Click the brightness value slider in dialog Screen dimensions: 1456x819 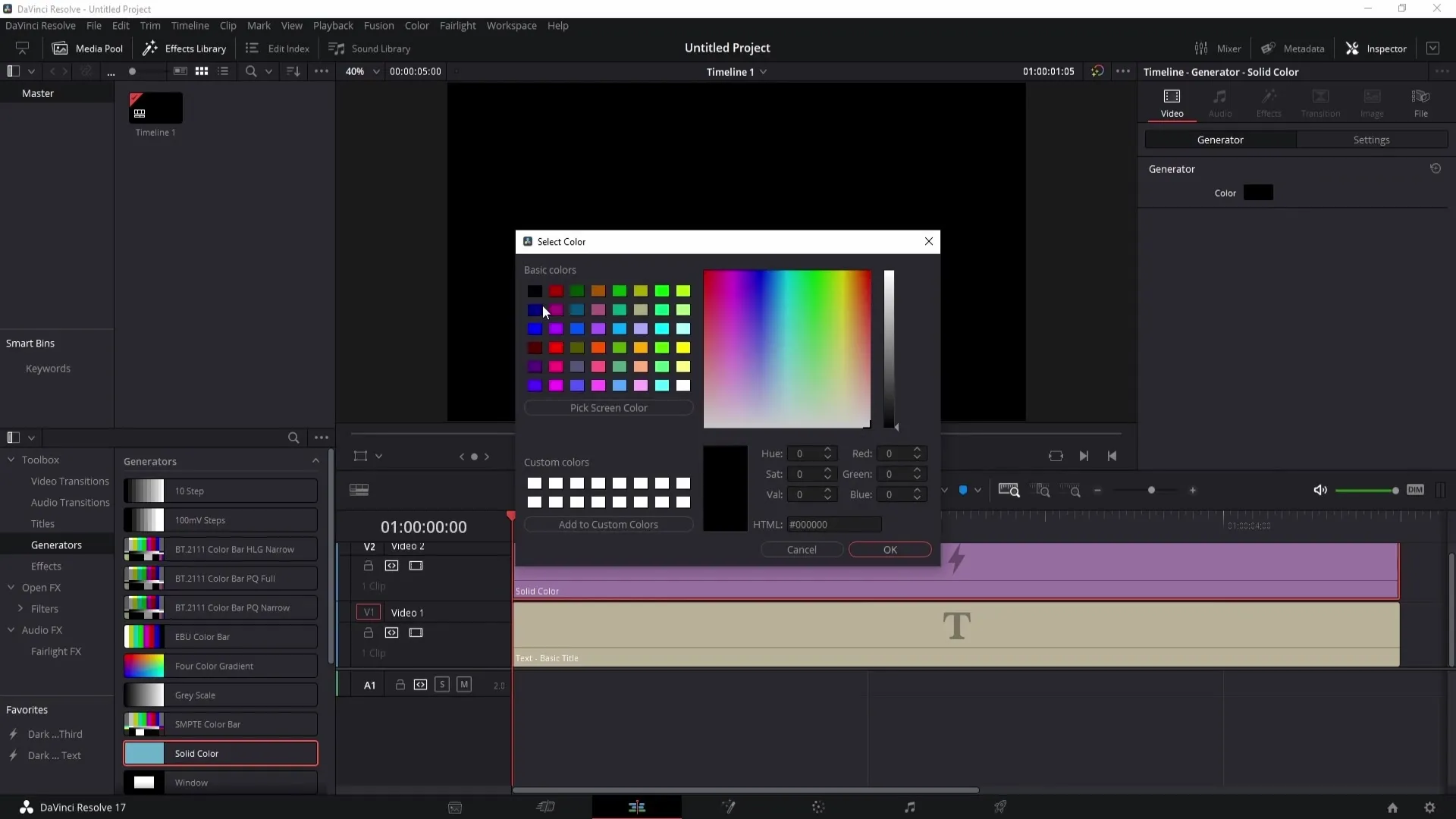[x=889, y=349]
